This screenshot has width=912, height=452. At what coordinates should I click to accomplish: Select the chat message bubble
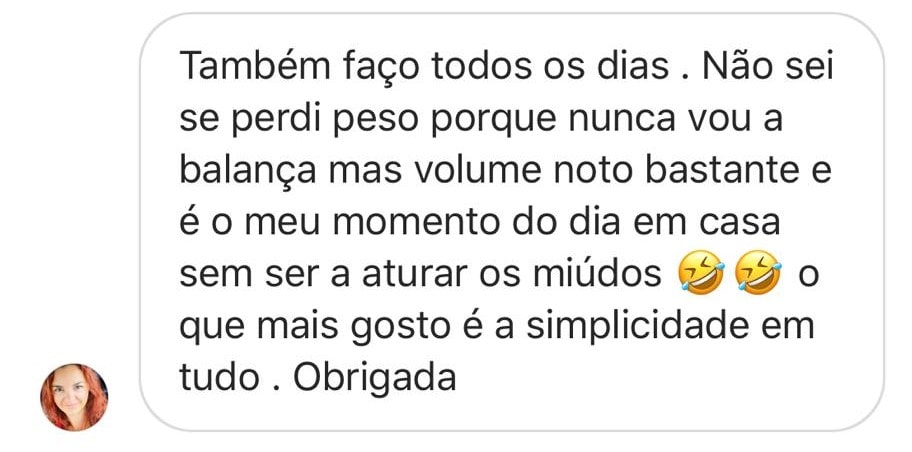[x=512, y=222]
